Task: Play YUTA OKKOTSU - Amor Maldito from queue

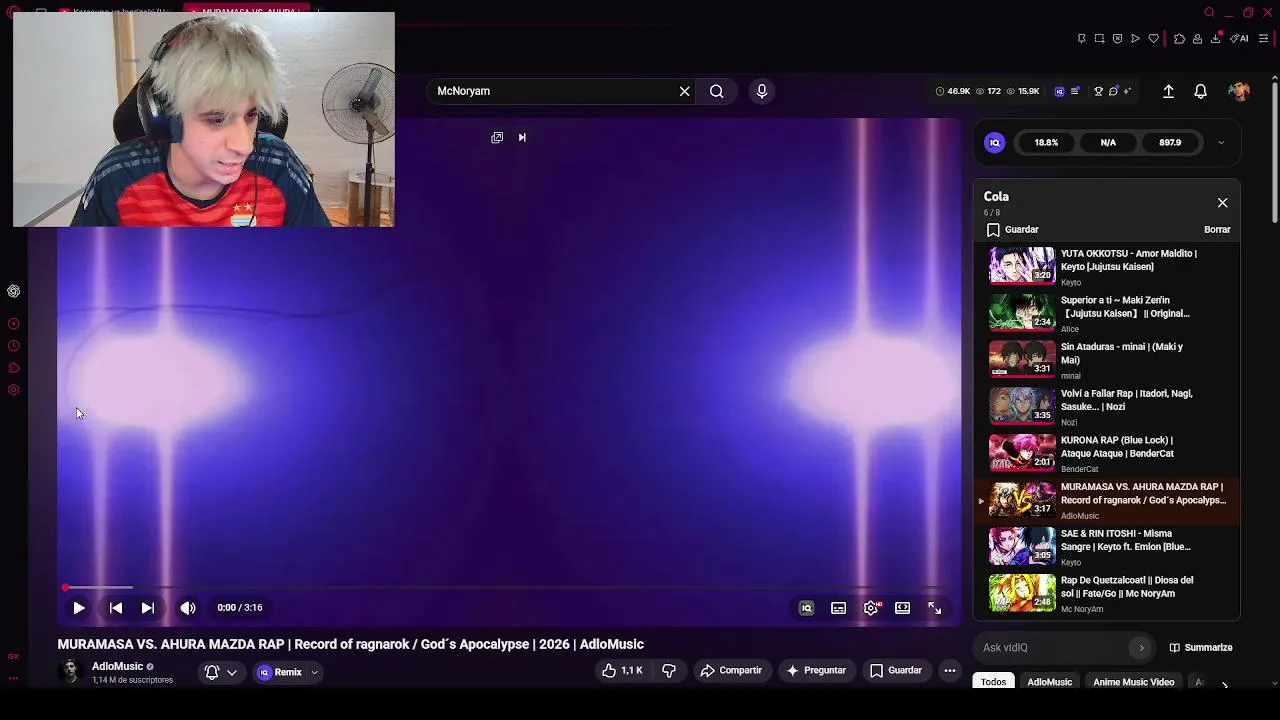Action: [x=1108, y=266]
